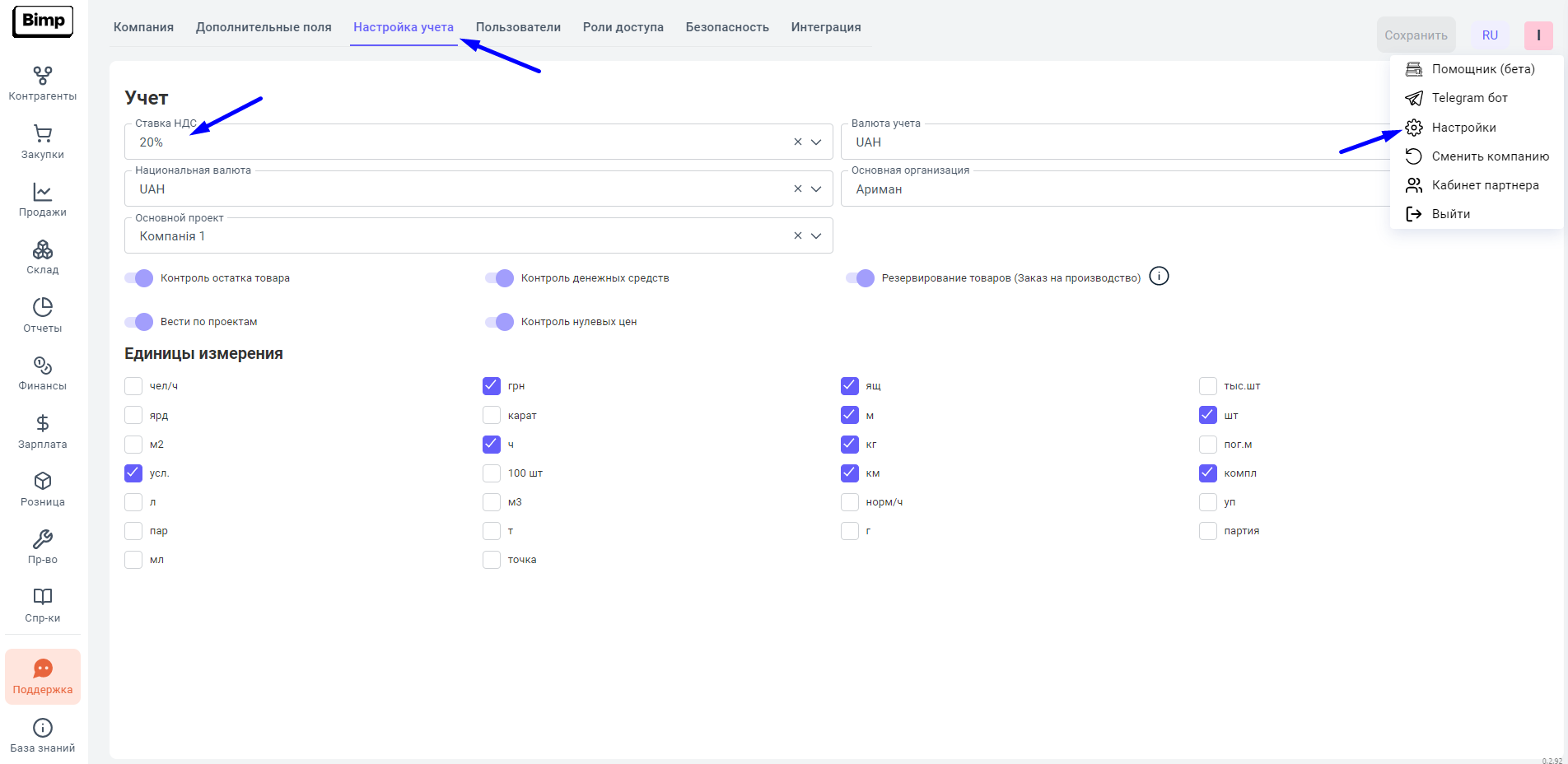
Task: Check the чел/ч unit checkbox
Action: click(133, 386)
